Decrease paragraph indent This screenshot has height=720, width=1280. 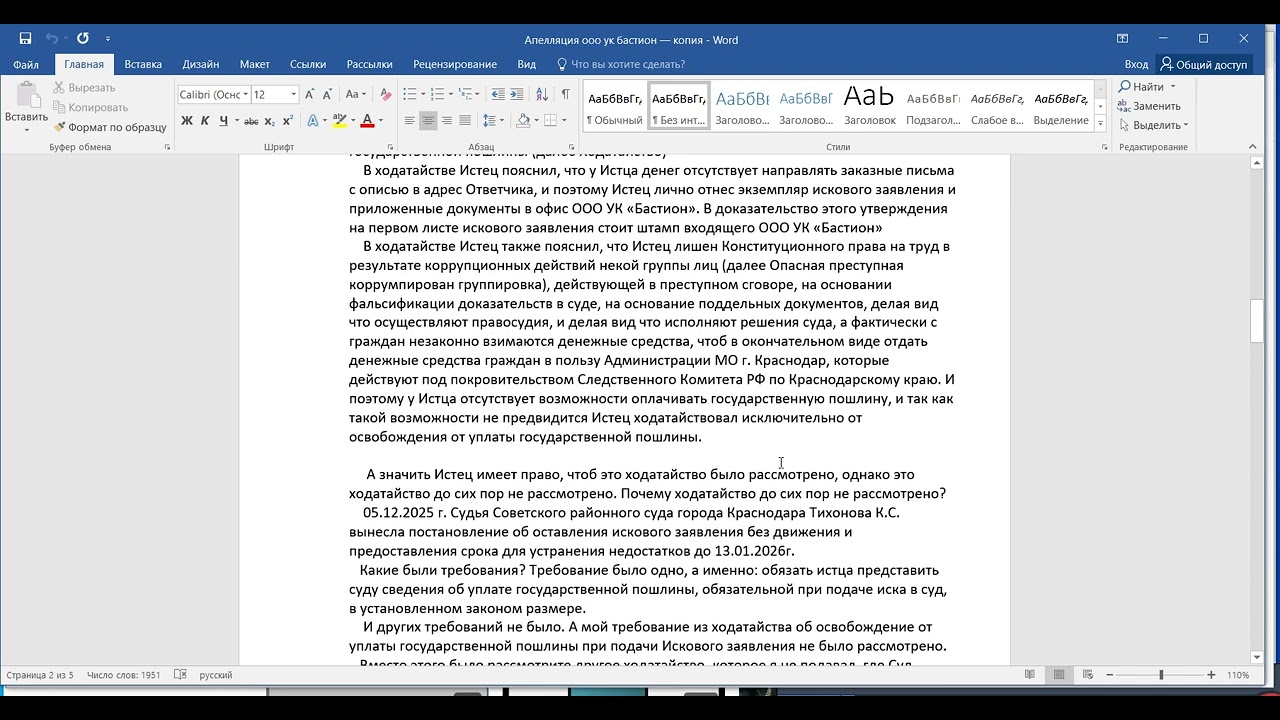497,94
